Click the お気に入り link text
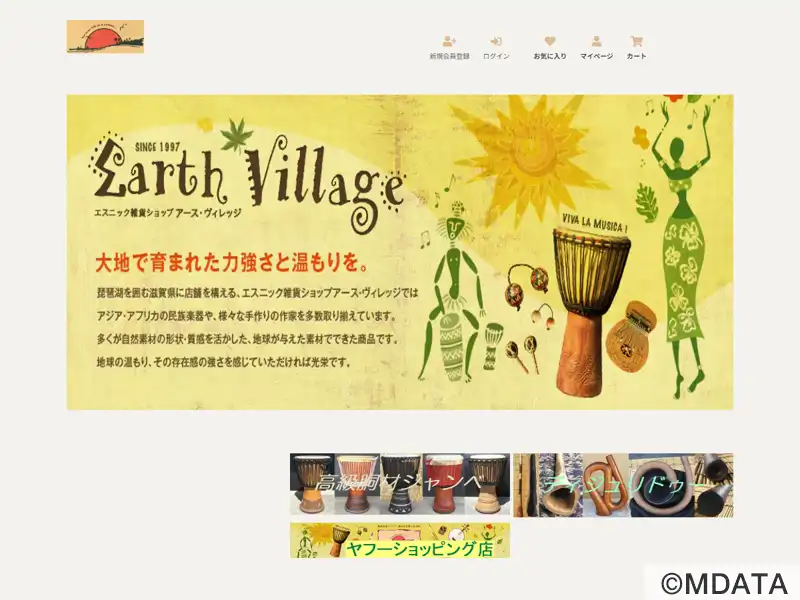This screenshot has width=800, height=600. tap(550, 56)
